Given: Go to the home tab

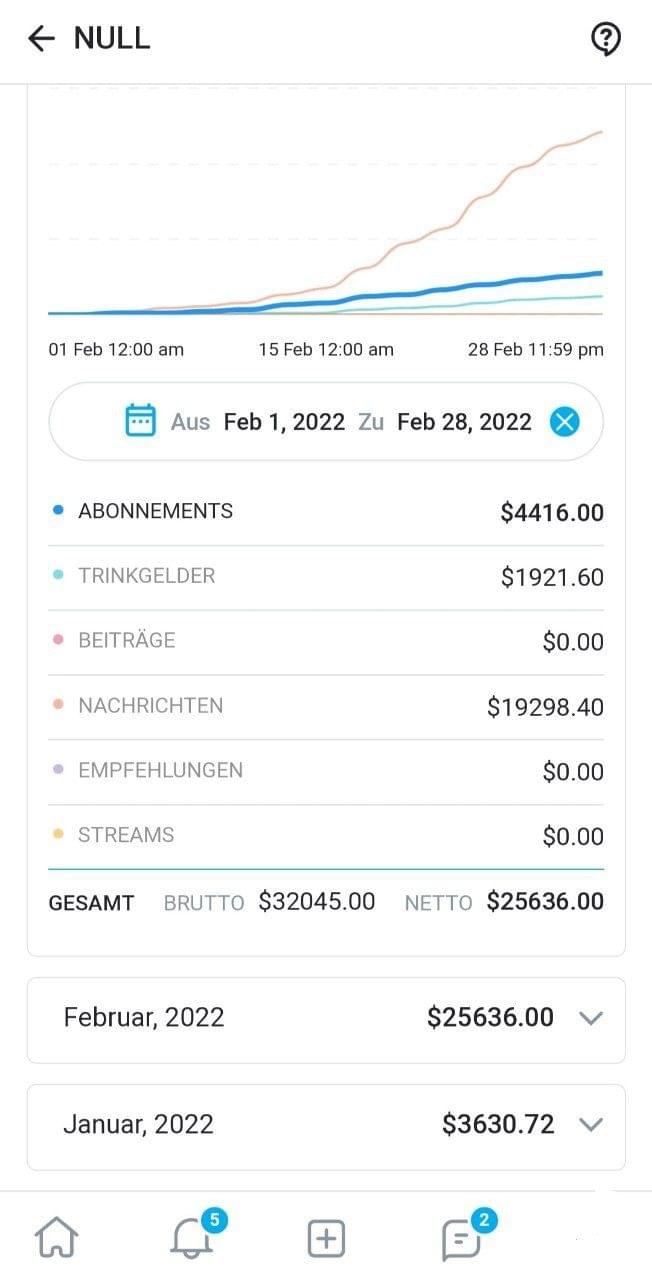Looking at the screenshot, I should pyautogui.click(x=57, y=1240).
